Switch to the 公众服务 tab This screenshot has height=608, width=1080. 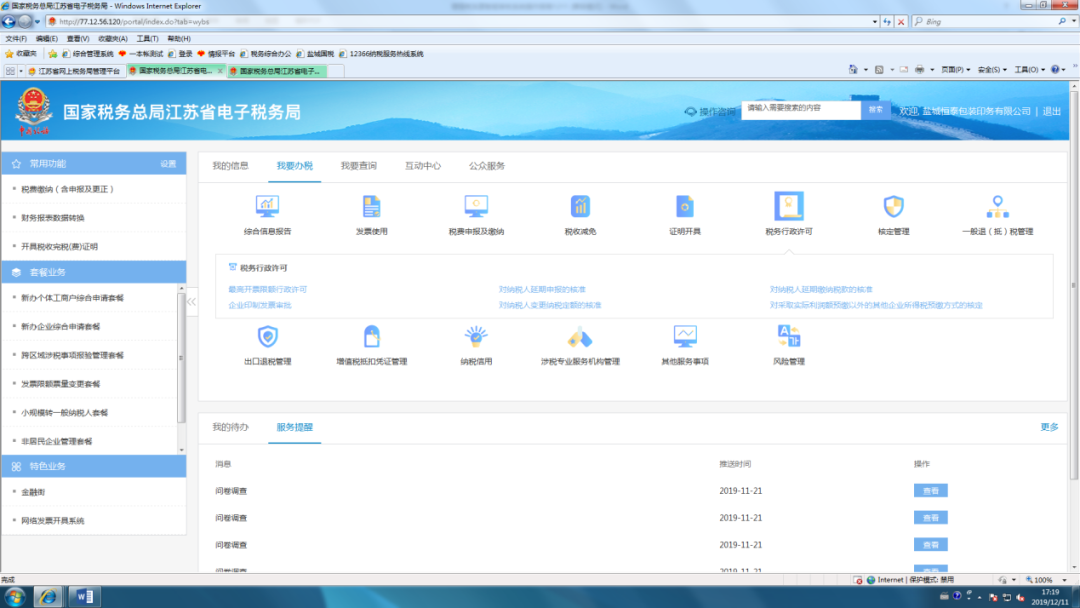point(487,166)
